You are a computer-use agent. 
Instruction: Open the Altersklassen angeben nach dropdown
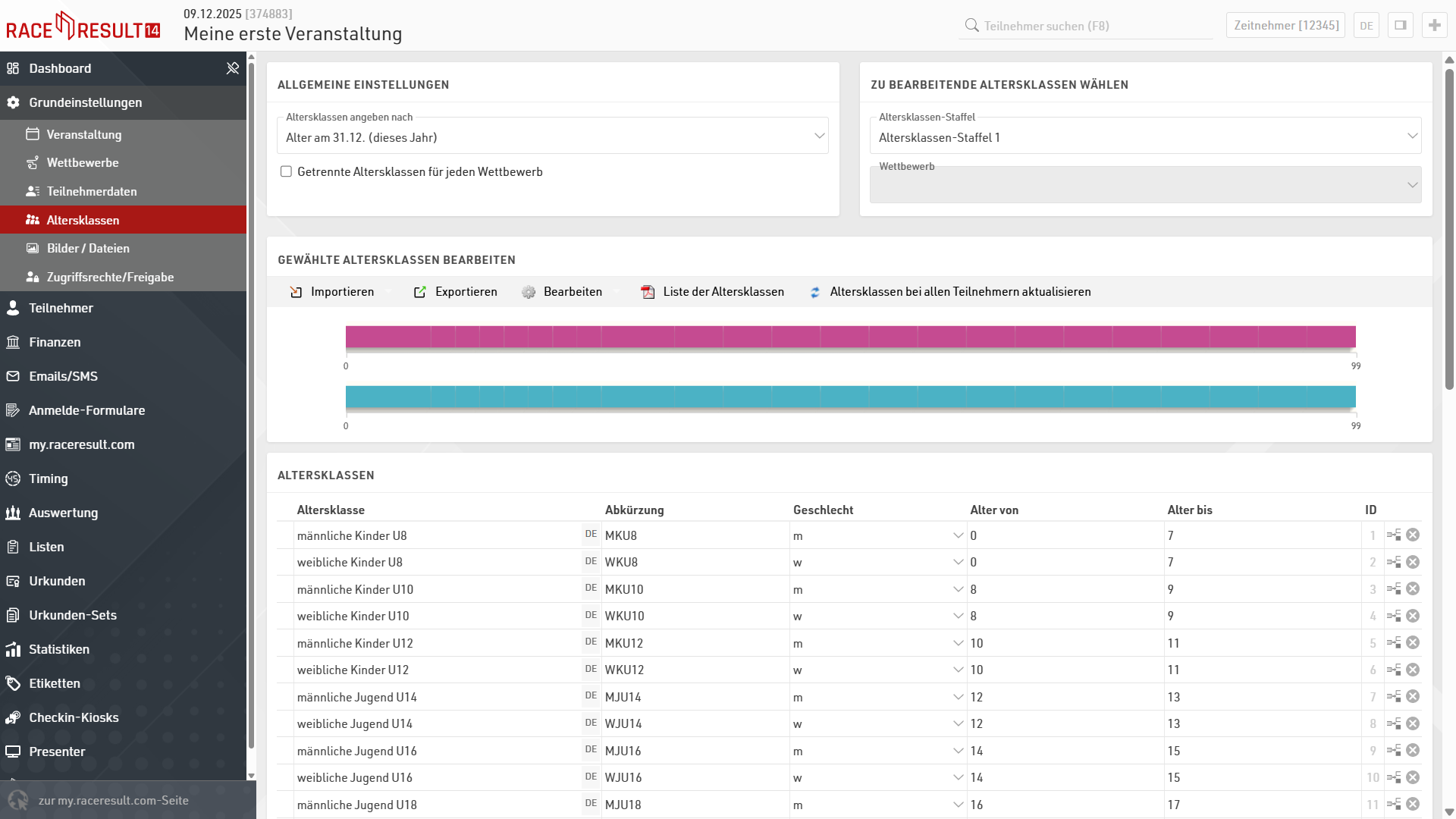(x=552, y=137)
